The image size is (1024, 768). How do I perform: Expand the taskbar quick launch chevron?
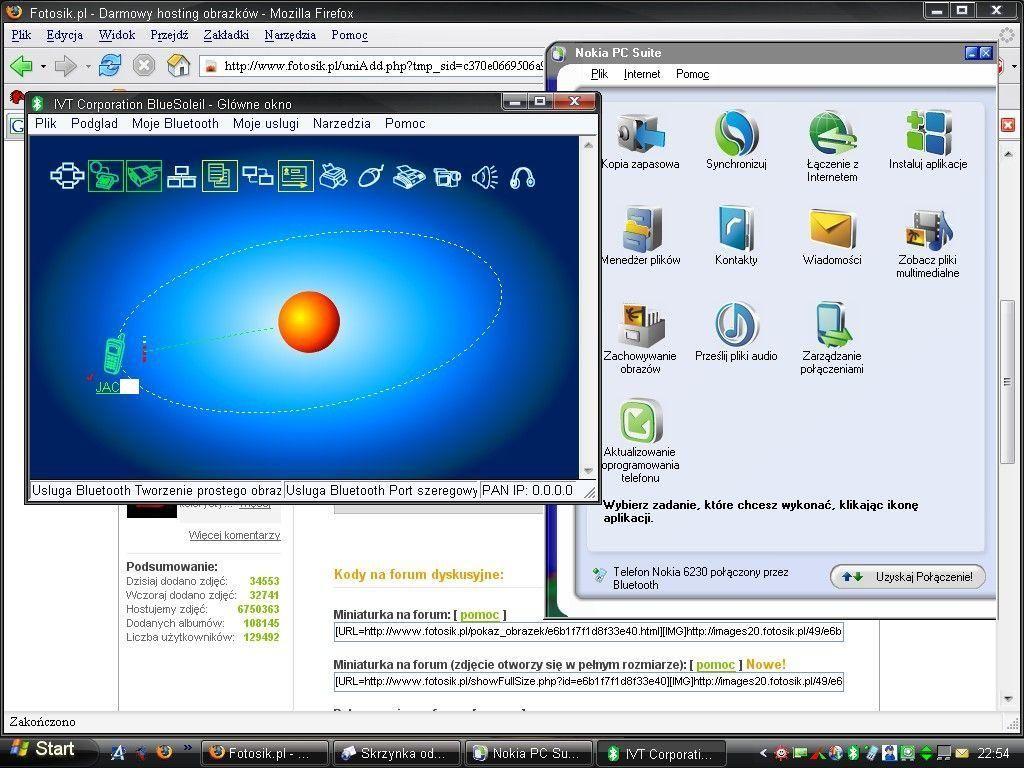188,748
